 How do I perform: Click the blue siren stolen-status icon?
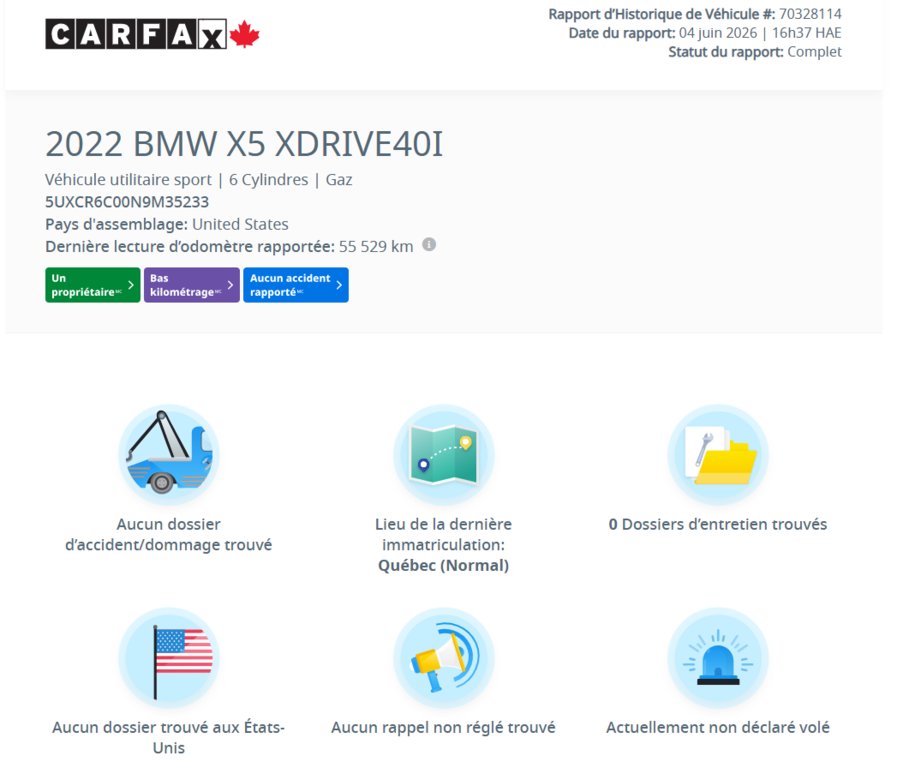coord(718,658)
